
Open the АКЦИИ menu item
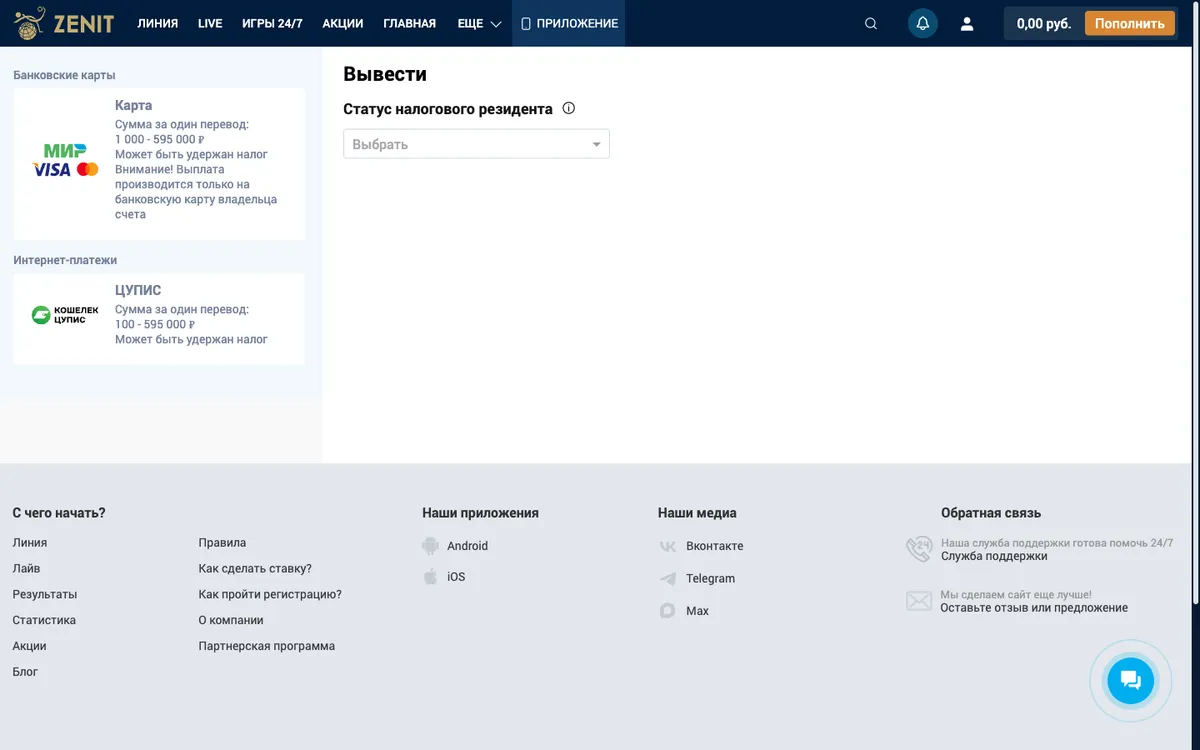point(343,23)
